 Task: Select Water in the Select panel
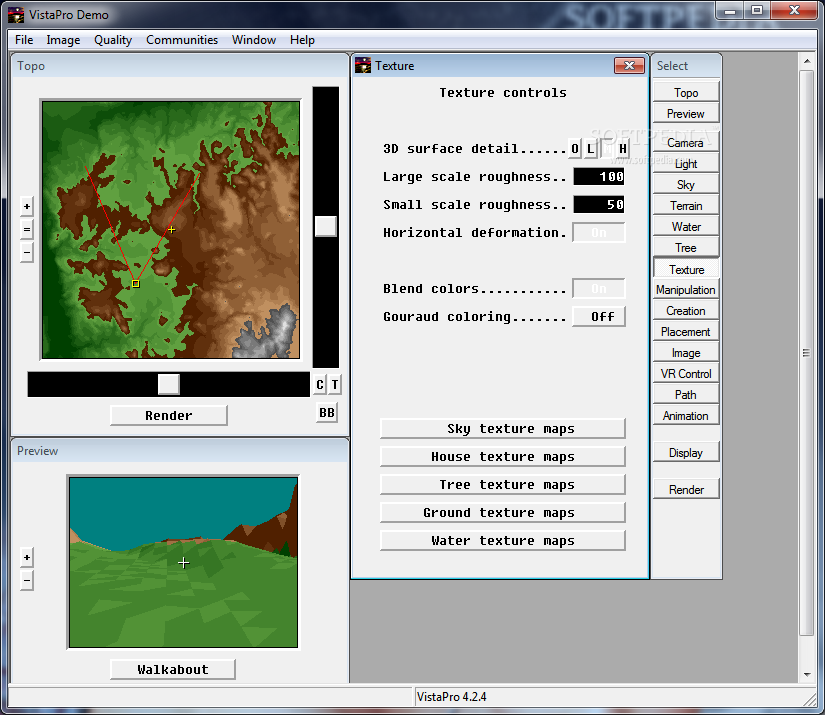(x=686, y=227)
